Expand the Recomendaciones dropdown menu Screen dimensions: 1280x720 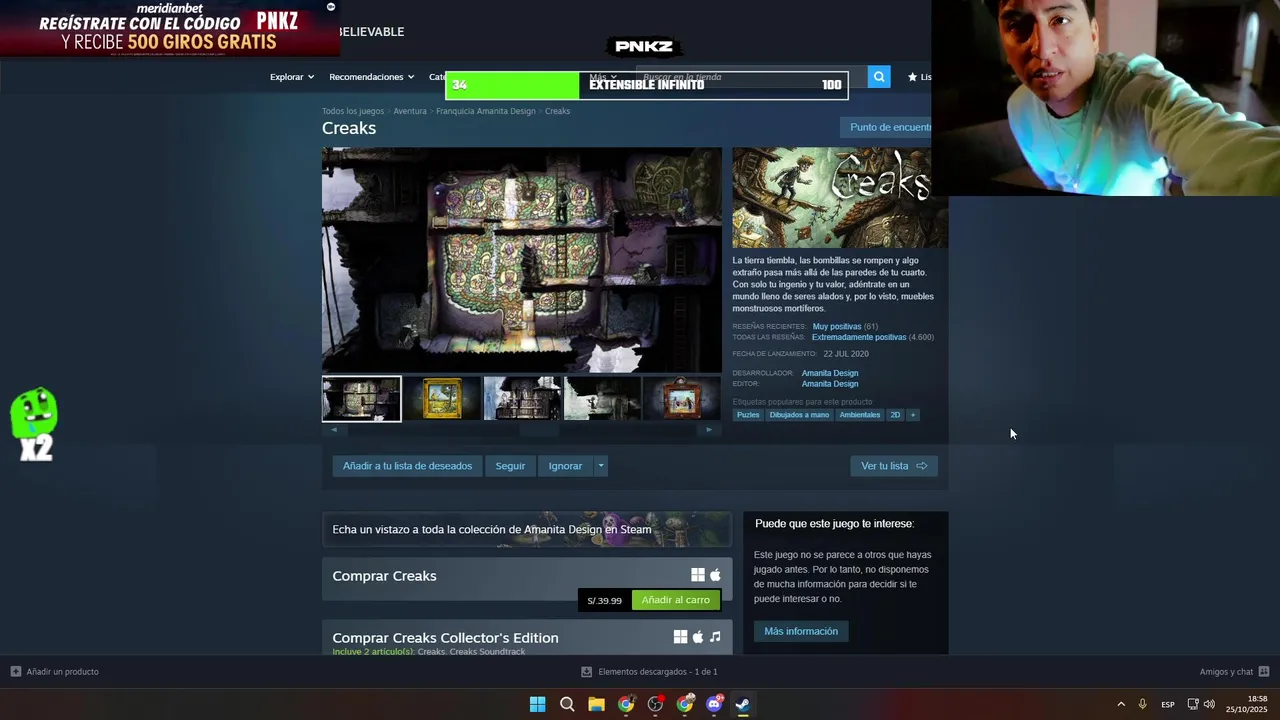(x=372, y=77)
